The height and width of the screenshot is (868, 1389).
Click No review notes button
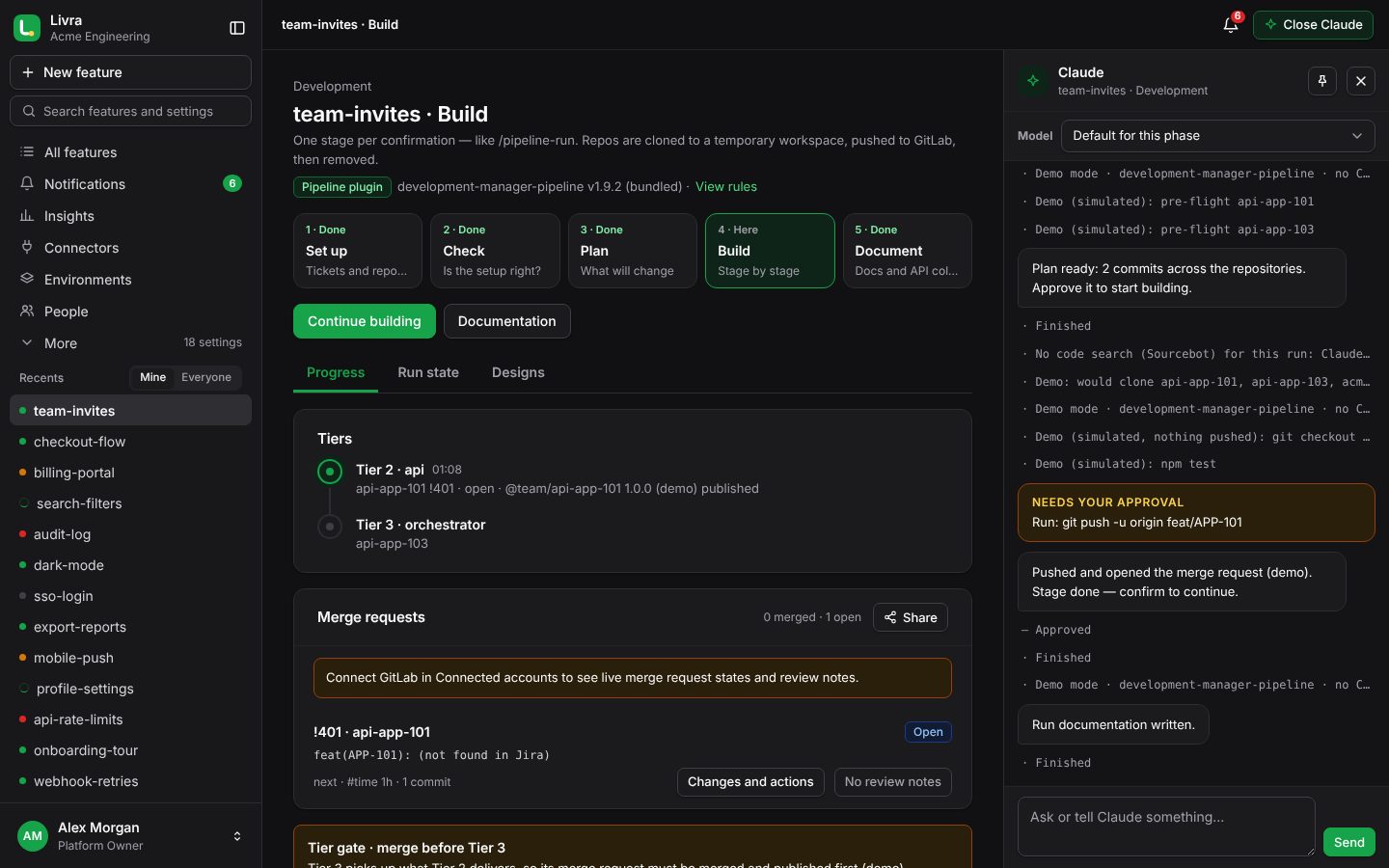coord(893,782)
